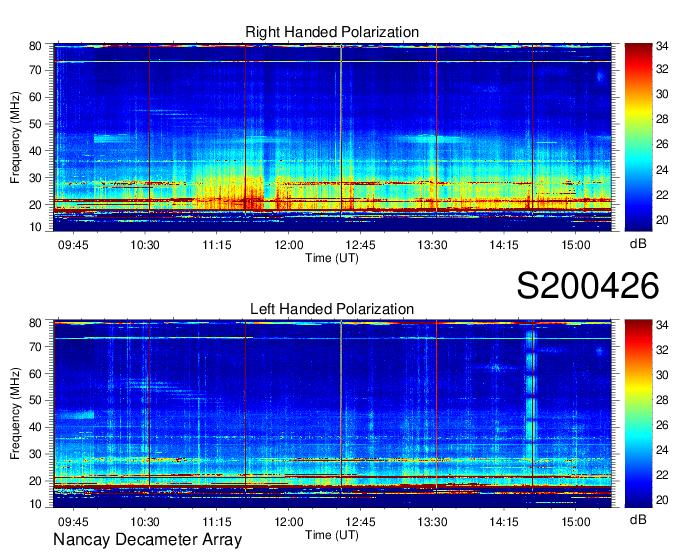Click the "40" frequency tick of Left Handed plot
The width and height of the screenshot is (680, 552).
click(x=35, y=427)
